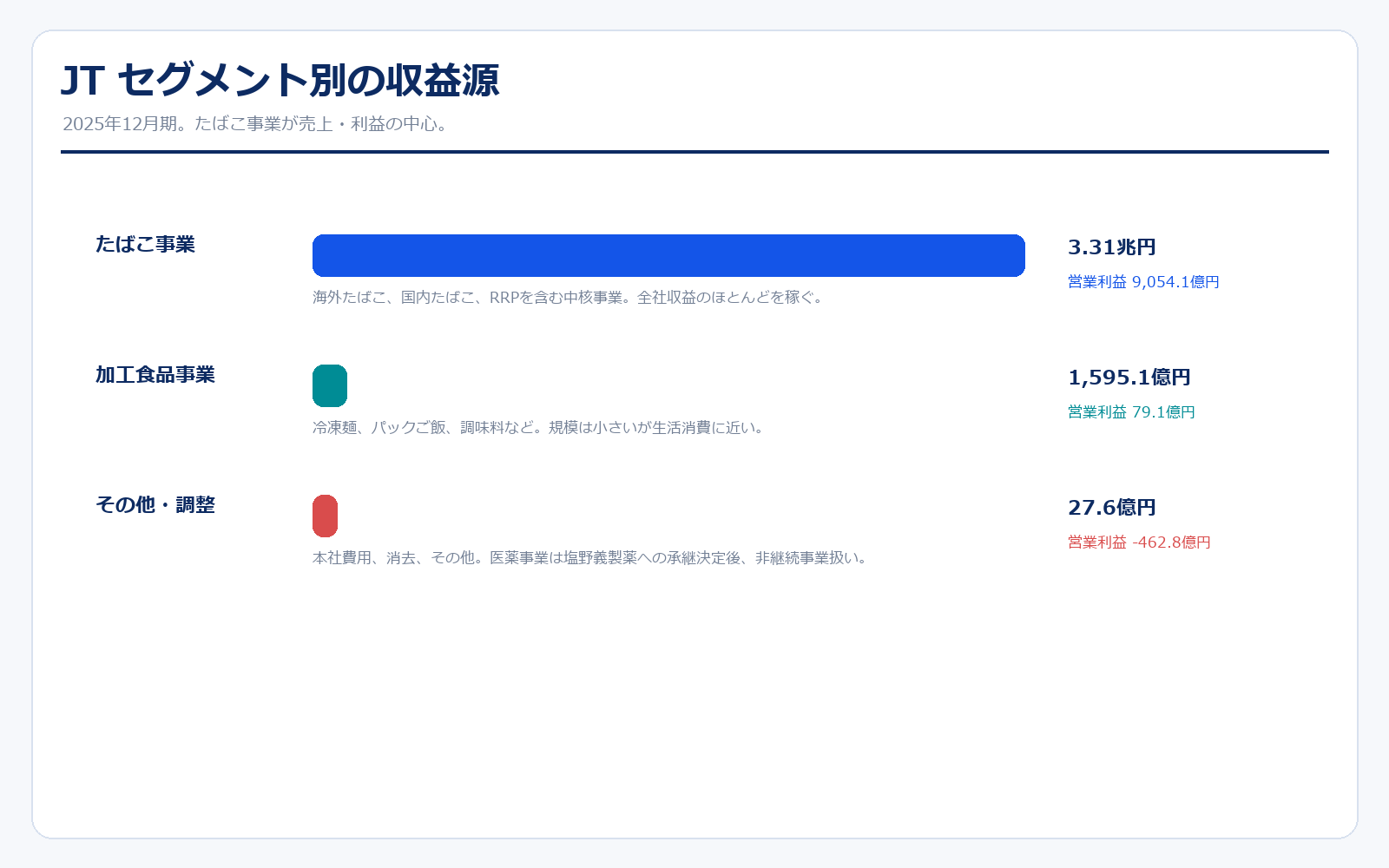Click the 1,595.1億円 revenue value
The width and height of the screenshot is (1389, 868).
click(1129, 378)
